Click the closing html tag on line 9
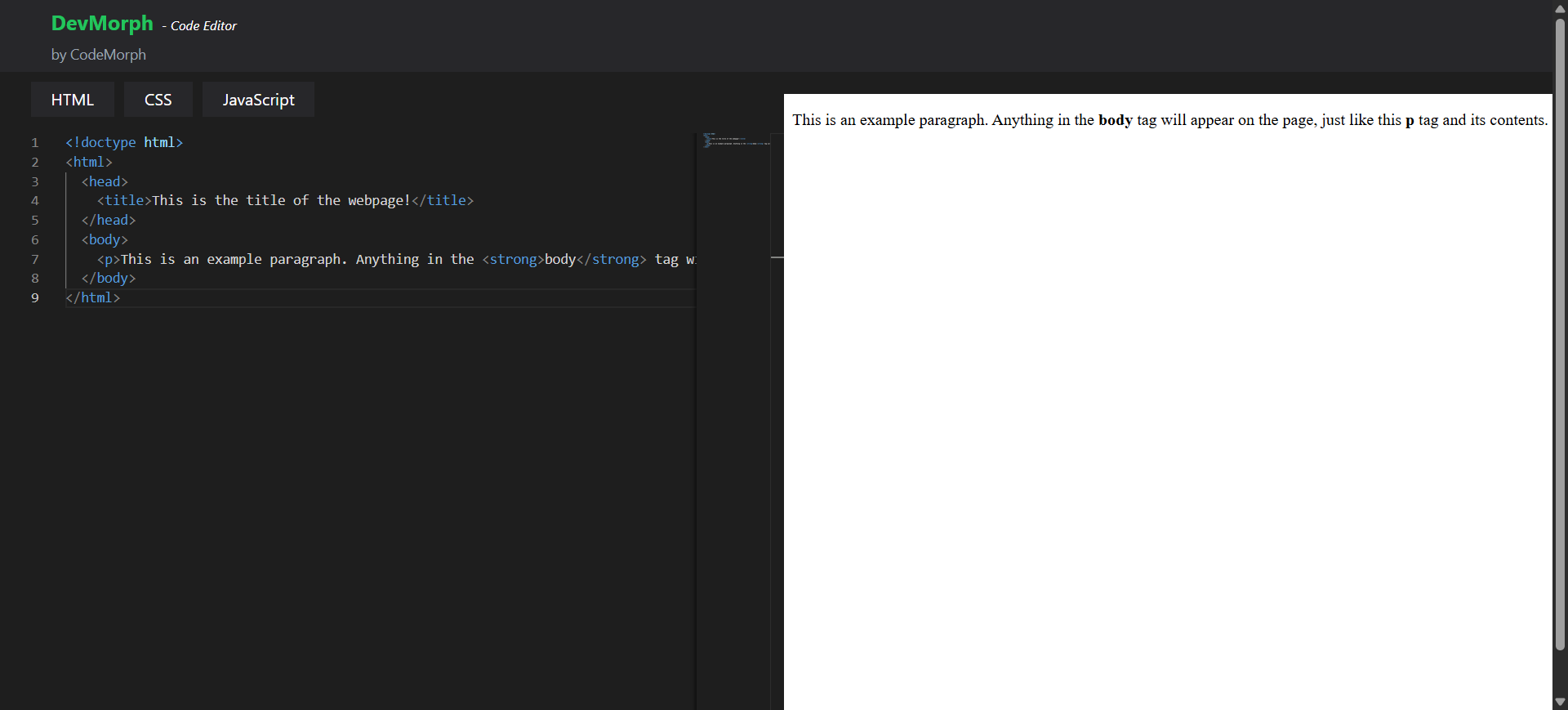 [93, 298]
